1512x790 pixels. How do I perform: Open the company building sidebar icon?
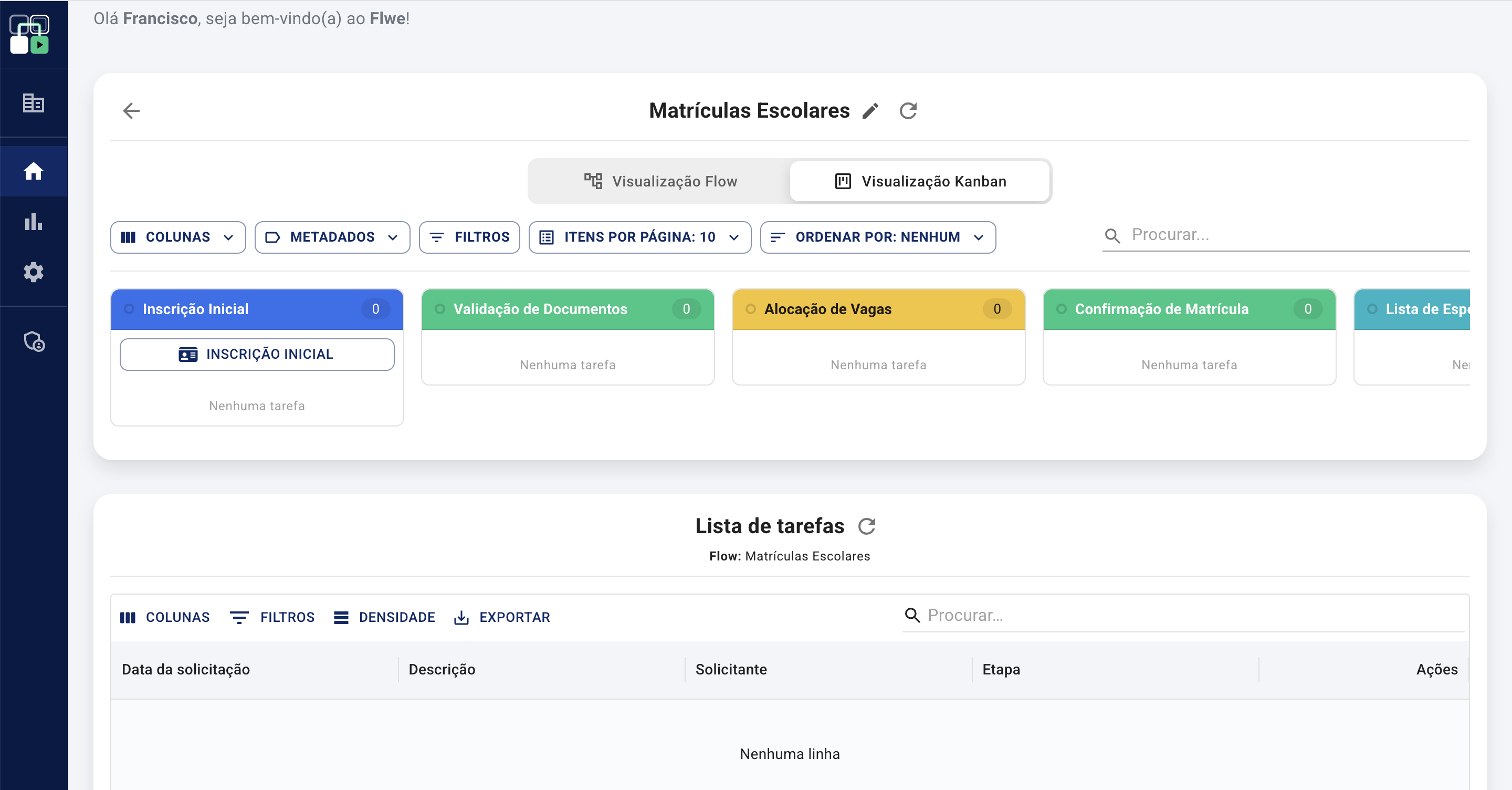[34, 103]
